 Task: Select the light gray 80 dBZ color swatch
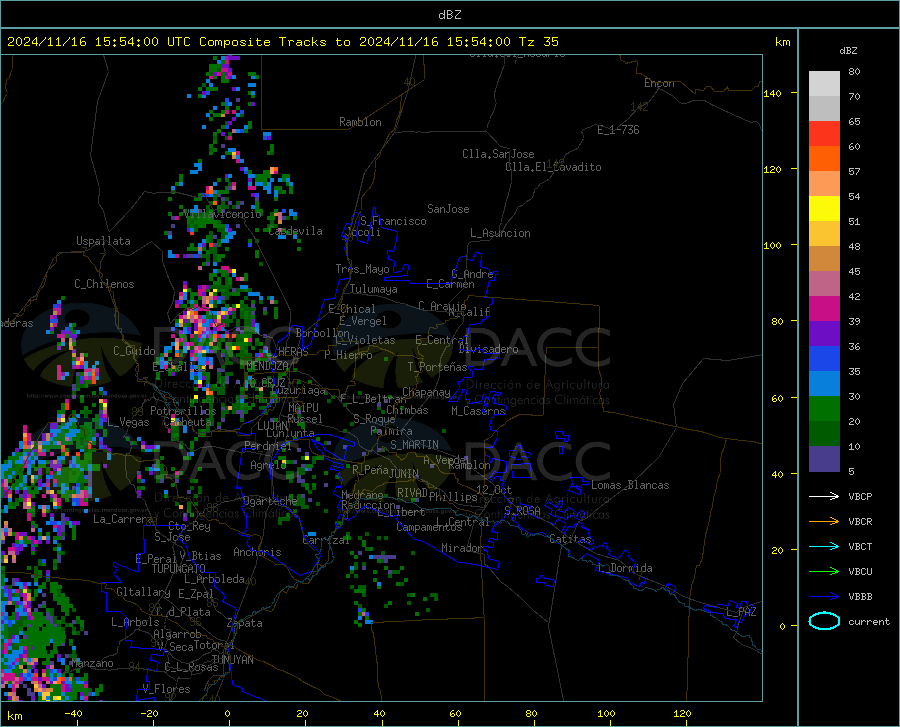[x=824, y=84]
